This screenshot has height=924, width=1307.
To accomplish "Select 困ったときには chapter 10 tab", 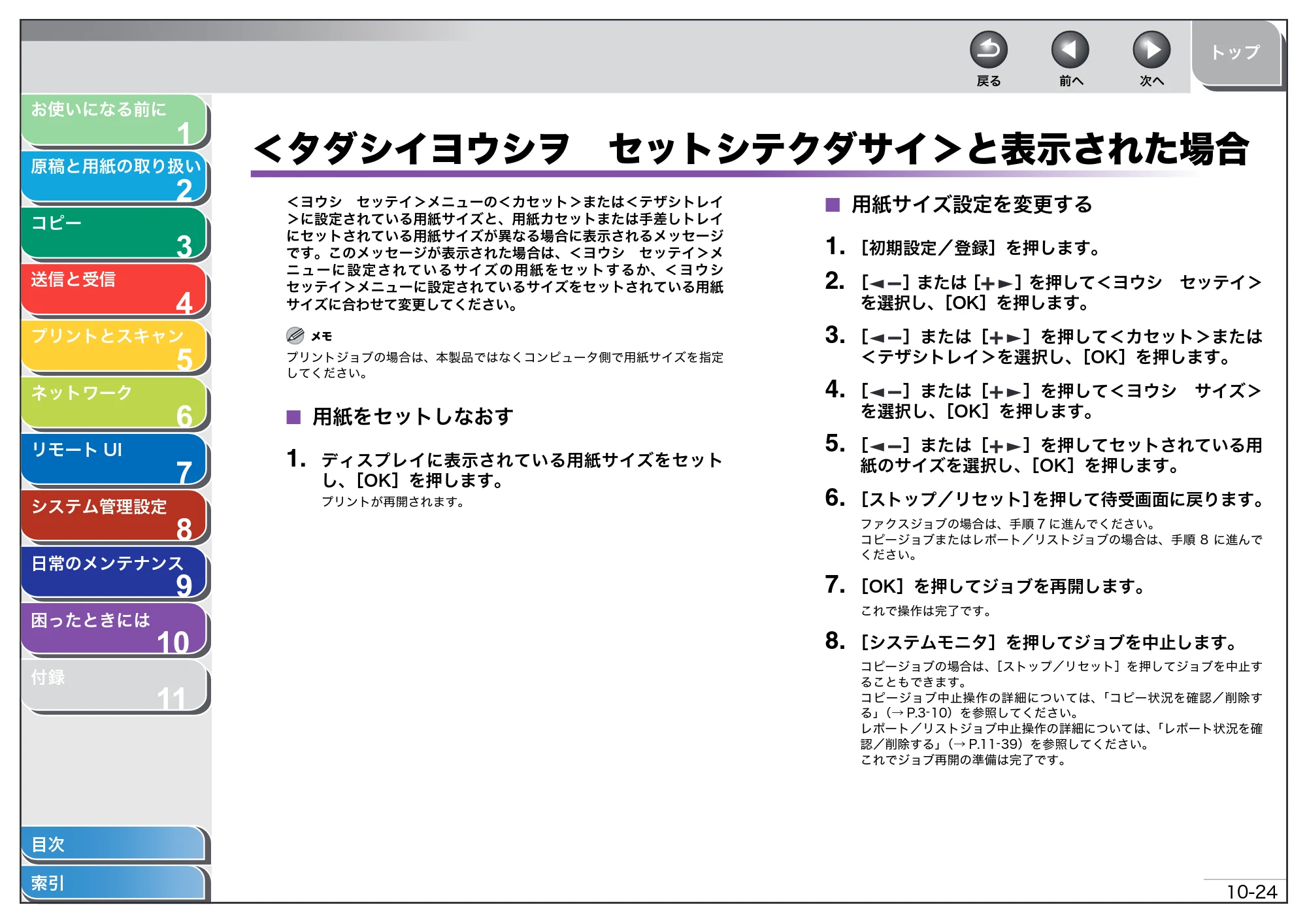I will 114,630.
